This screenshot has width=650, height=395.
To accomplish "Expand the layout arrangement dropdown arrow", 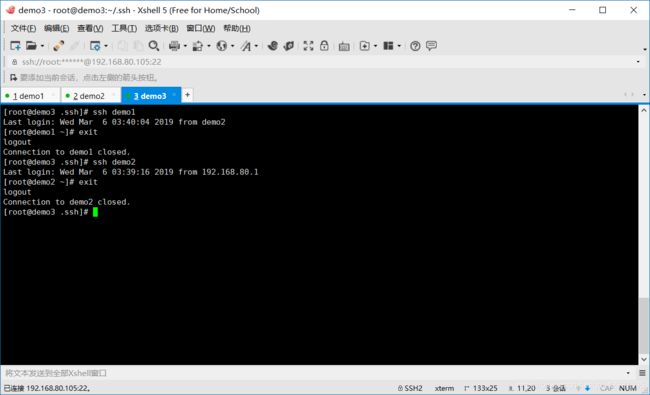I will coord(399,46).
